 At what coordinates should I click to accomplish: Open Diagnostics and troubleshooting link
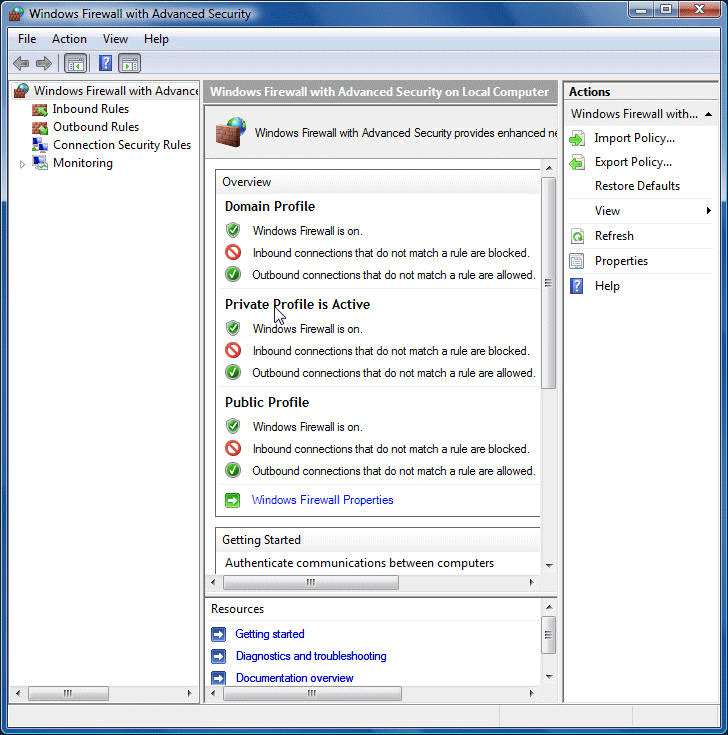pyautogui.click(x=311, y=656)
